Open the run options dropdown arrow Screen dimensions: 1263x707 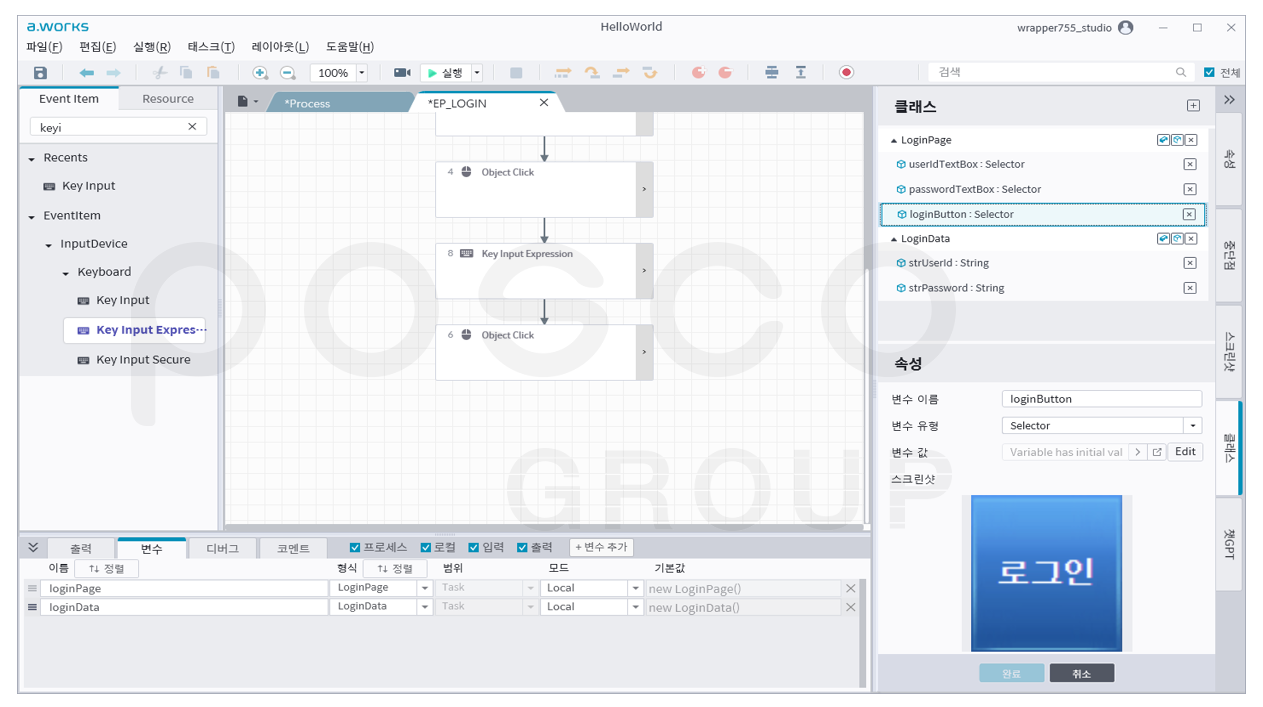tap(477, 73)
